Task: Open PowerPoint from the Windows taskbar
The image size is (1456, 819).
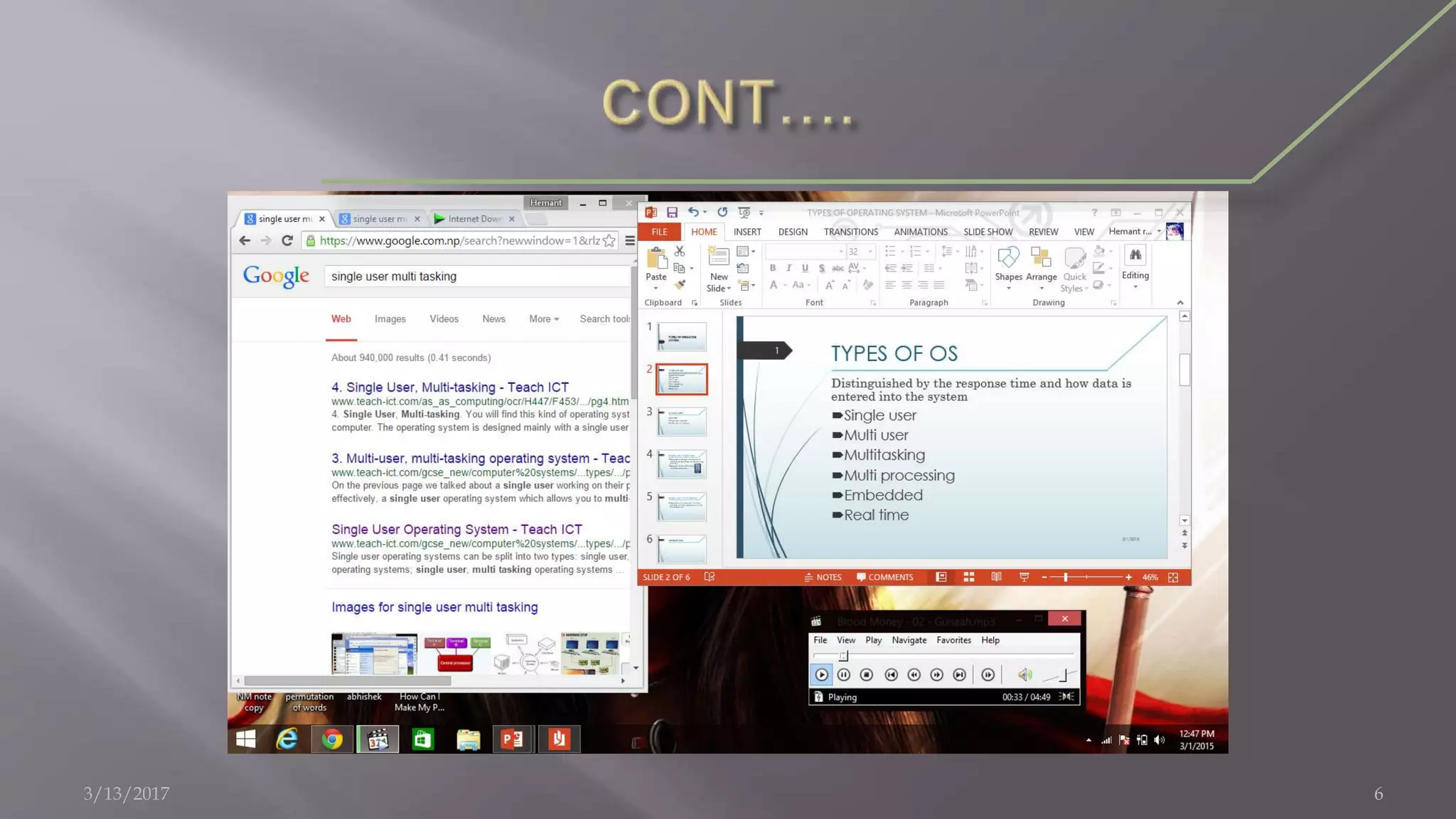Action: coord(513,739)
